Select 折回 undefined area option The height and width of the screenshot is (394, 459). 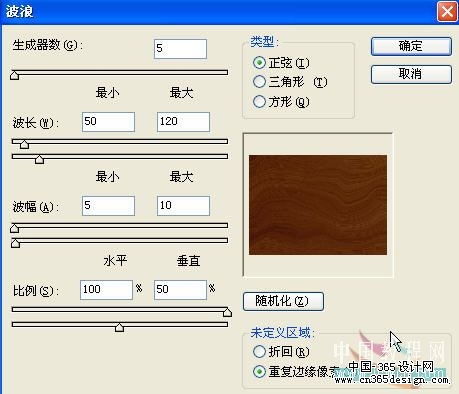click(x=259, y=351)
